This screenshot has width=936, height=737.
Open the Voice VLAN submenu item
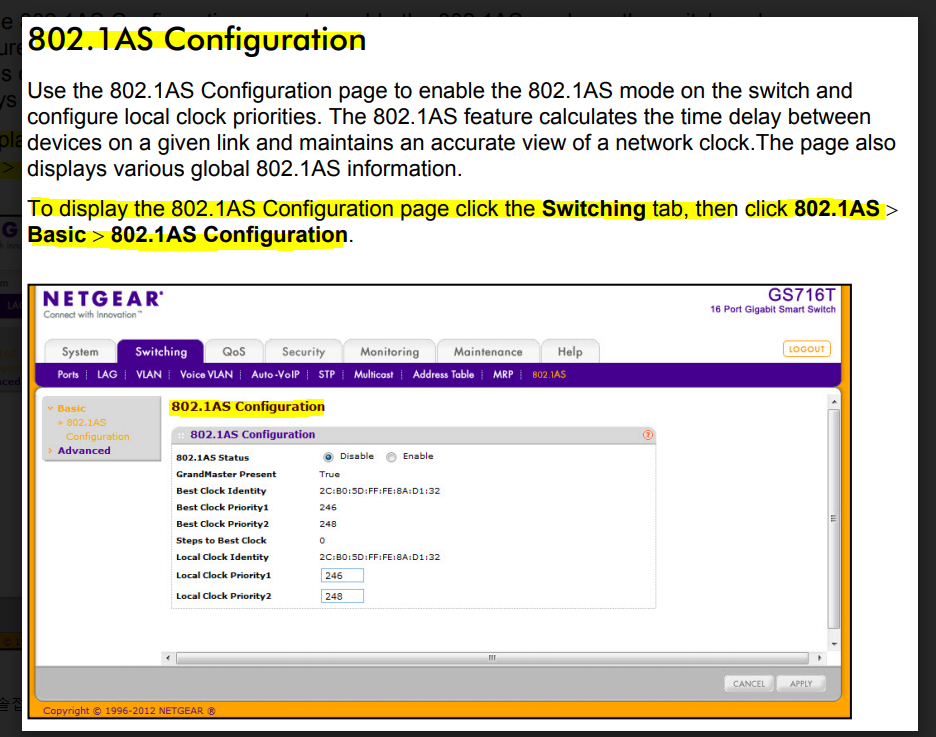206,374
